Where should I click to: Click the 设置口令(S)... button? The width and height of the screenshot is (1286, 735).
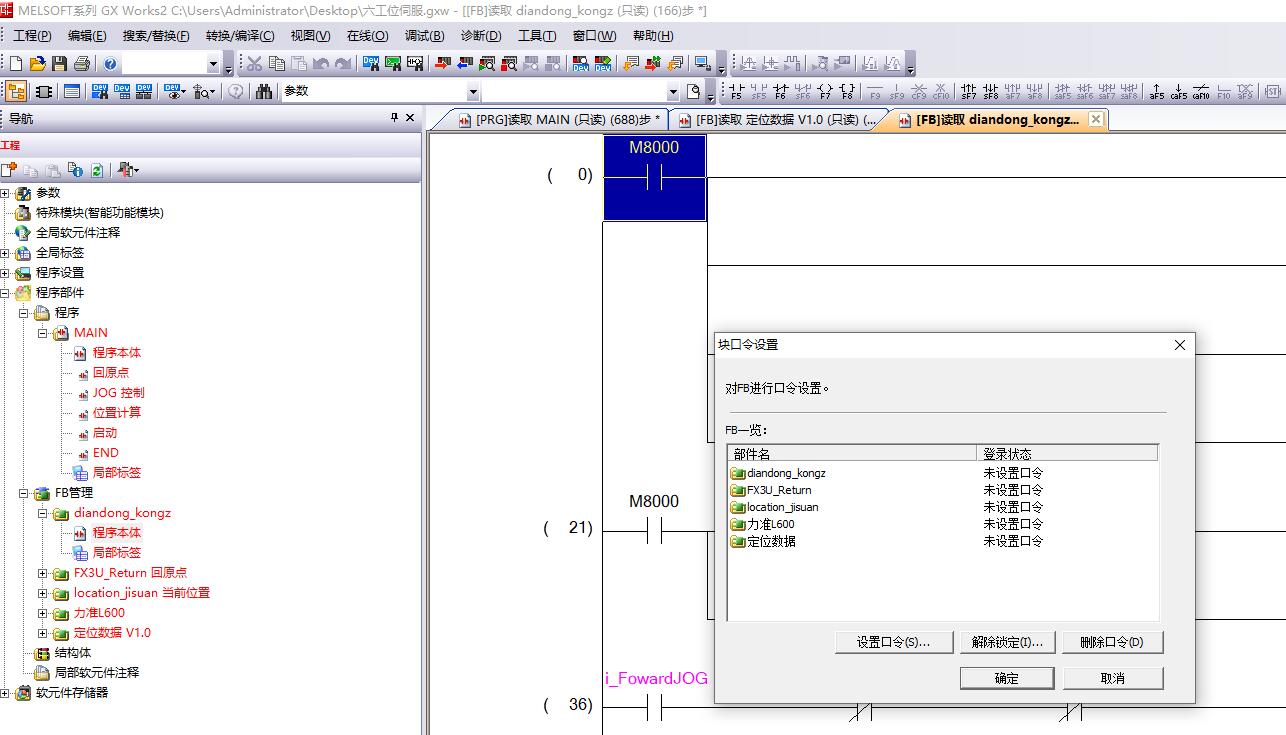coord(893,642)
